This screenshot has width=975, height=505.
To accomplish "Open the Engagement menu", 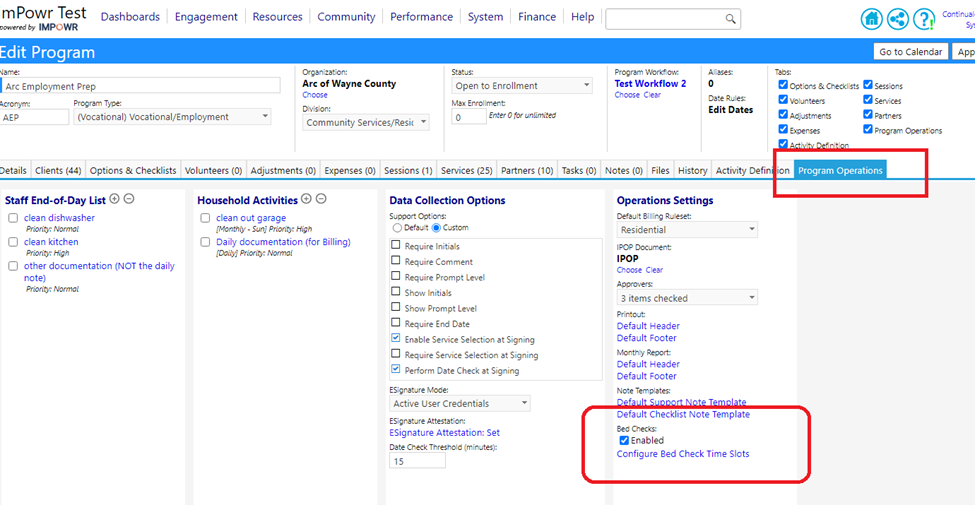I will (x=206, y=17).
